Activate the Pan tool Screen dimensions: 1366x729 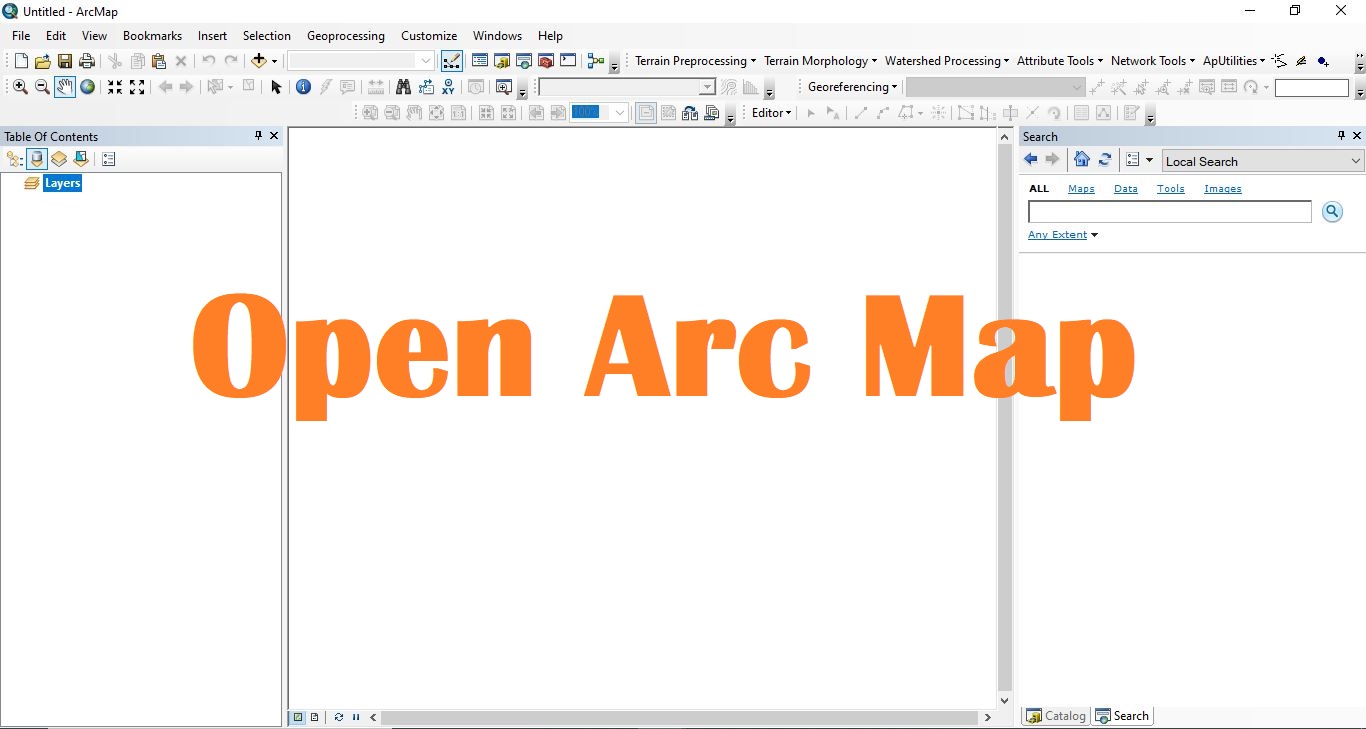click(x=64, y=87)
